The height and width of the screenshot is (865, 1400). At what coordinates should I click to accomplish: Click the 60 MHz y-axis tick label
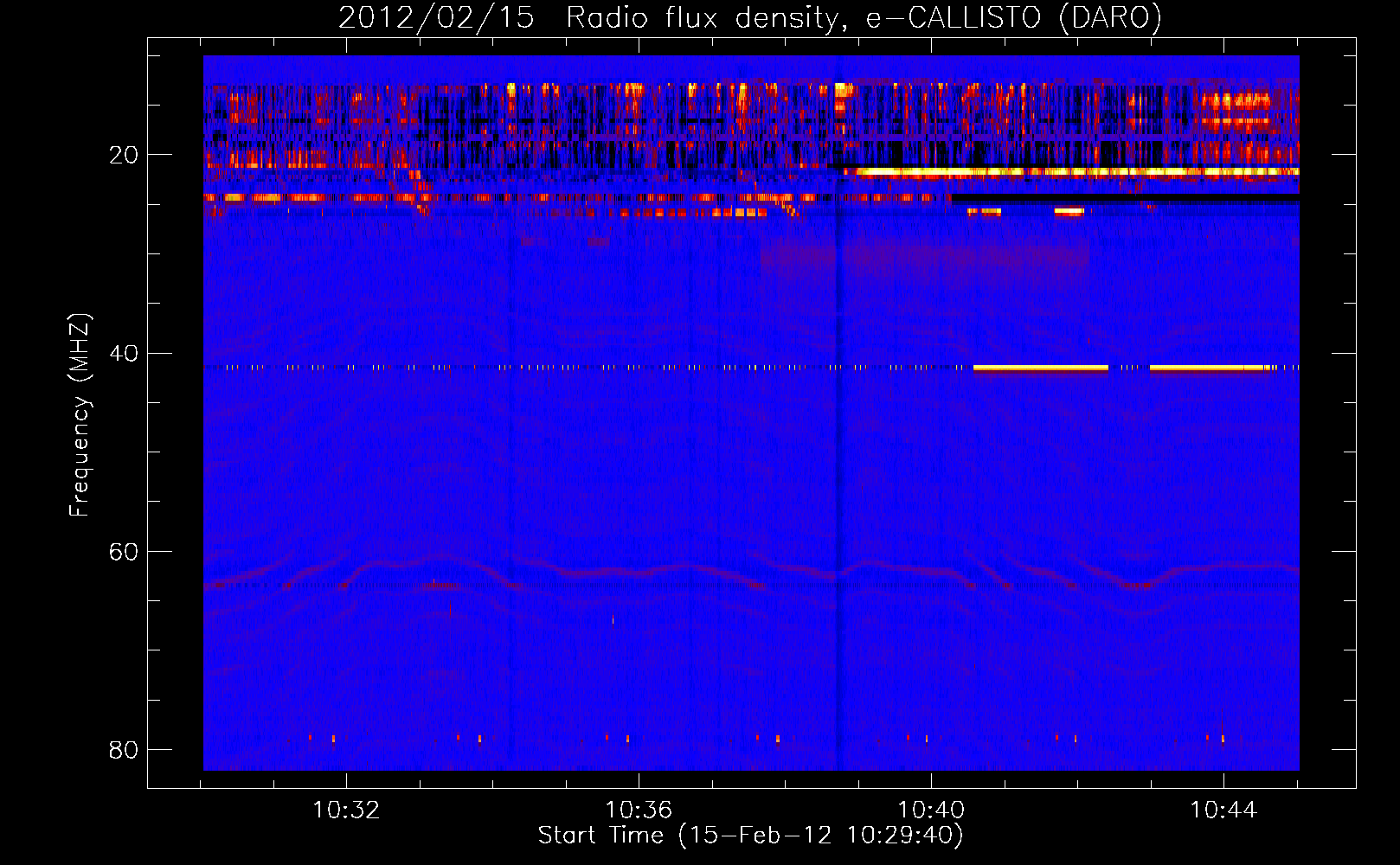pyautogui.click(x=124, y=551)
